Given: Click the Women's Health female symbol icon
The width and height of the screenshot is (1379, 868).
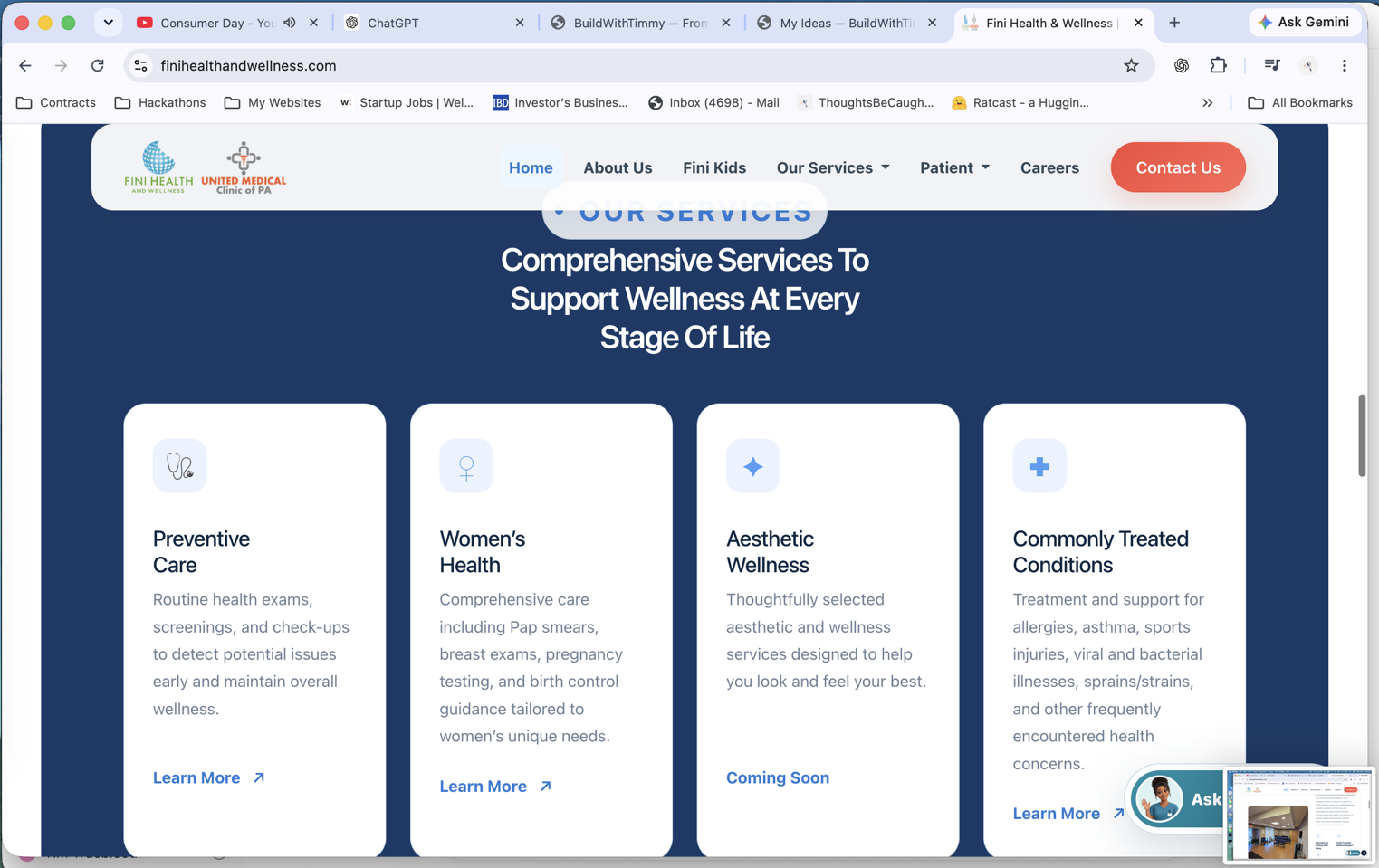Looking at the screenshot, I should point(466,466).
